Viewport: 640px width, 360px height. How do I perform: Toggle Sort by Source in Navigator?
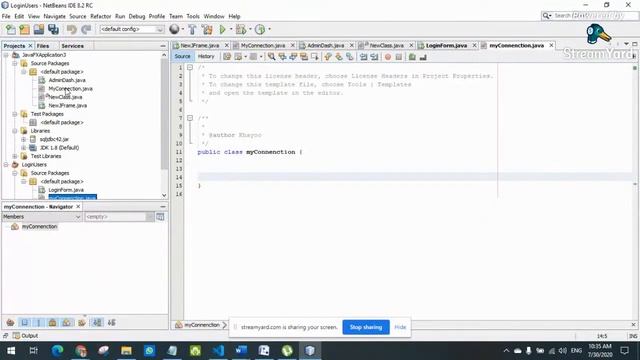pyautogui.click(x=111, y=322)
